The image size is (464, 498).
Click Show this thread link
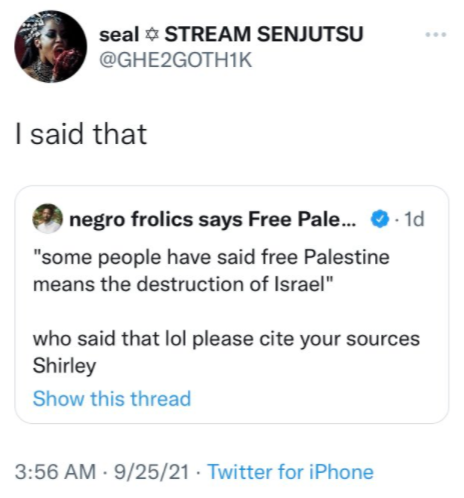point(112,398)
